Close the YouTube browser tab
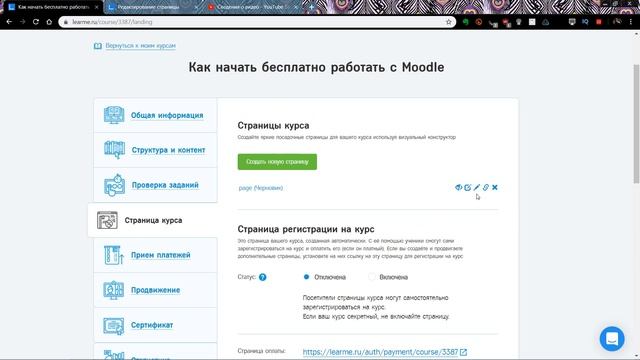 (296, 7)
